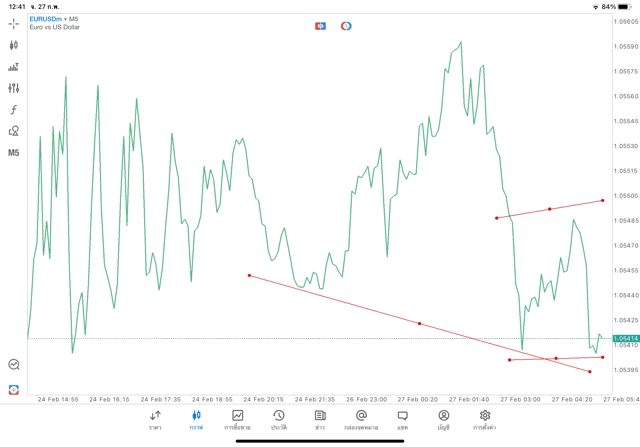Open the M5 timeframe selector

(x=13, y=153)
